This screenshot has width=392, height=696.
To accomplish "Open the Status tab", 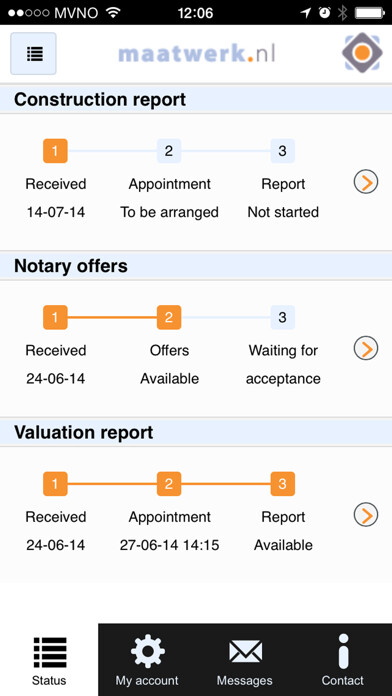I will click(x=49, y=660).
